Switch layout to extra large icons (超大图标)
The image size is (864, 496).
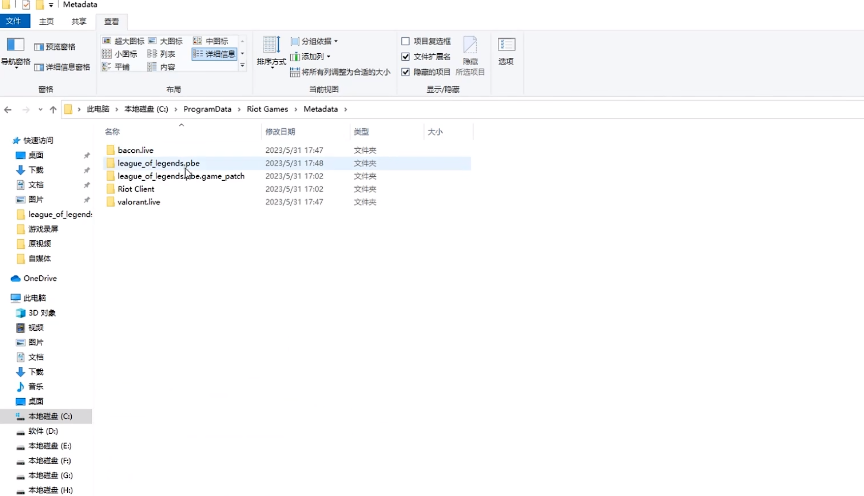pos(123,41)
